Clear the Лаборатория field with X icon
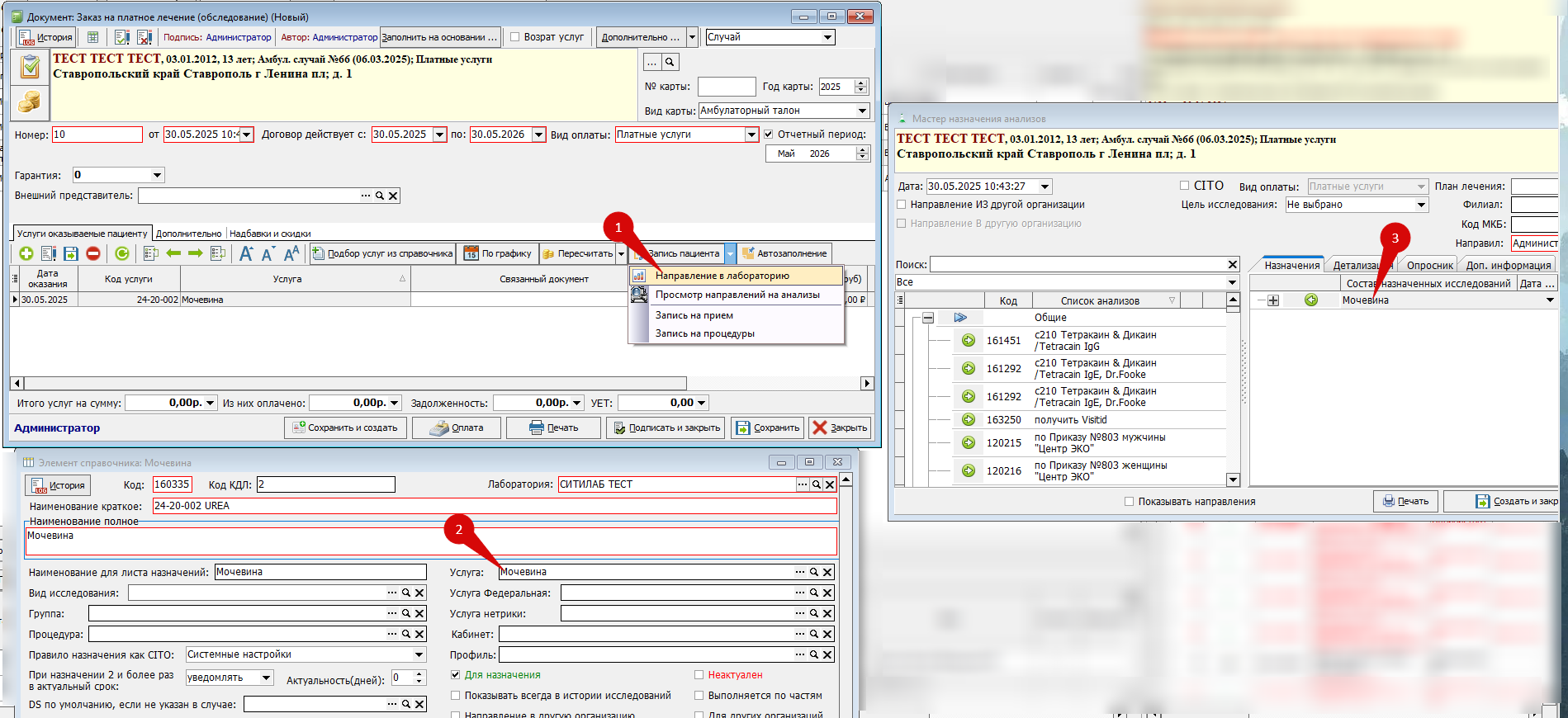This screenshot has height=718, width=1568. [830, 485]
